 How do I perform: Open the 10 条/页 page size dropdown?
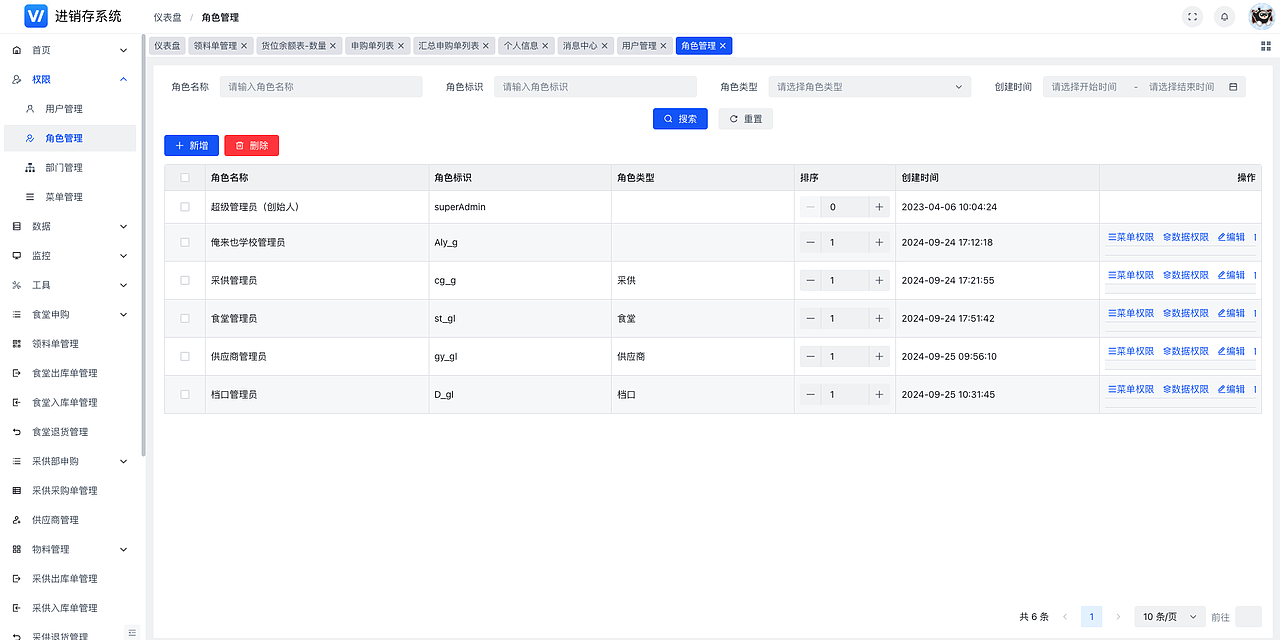(1169, 617)
